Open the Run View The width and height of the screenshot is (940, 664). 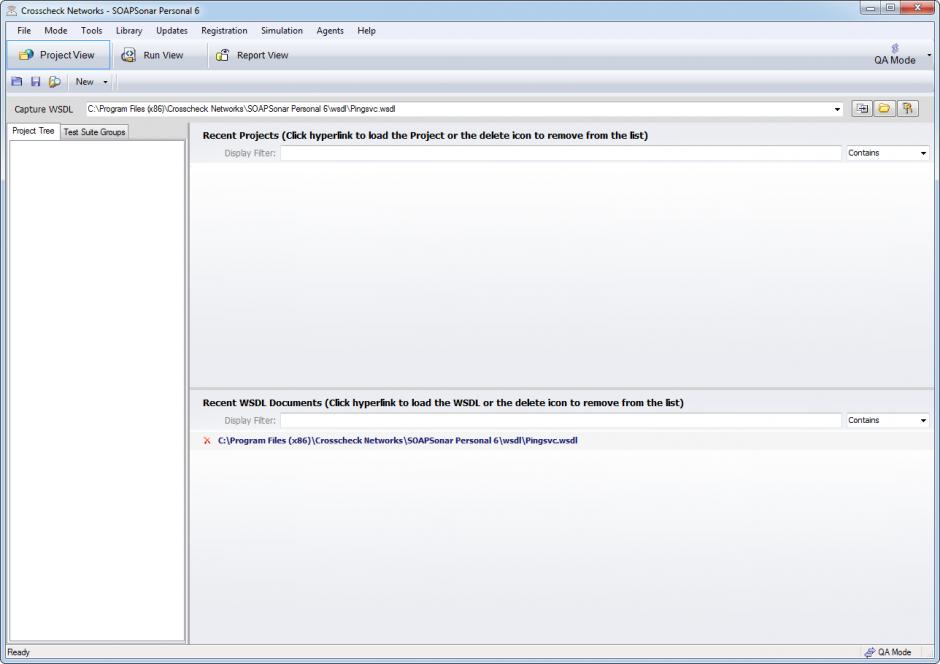click(153, 55)
